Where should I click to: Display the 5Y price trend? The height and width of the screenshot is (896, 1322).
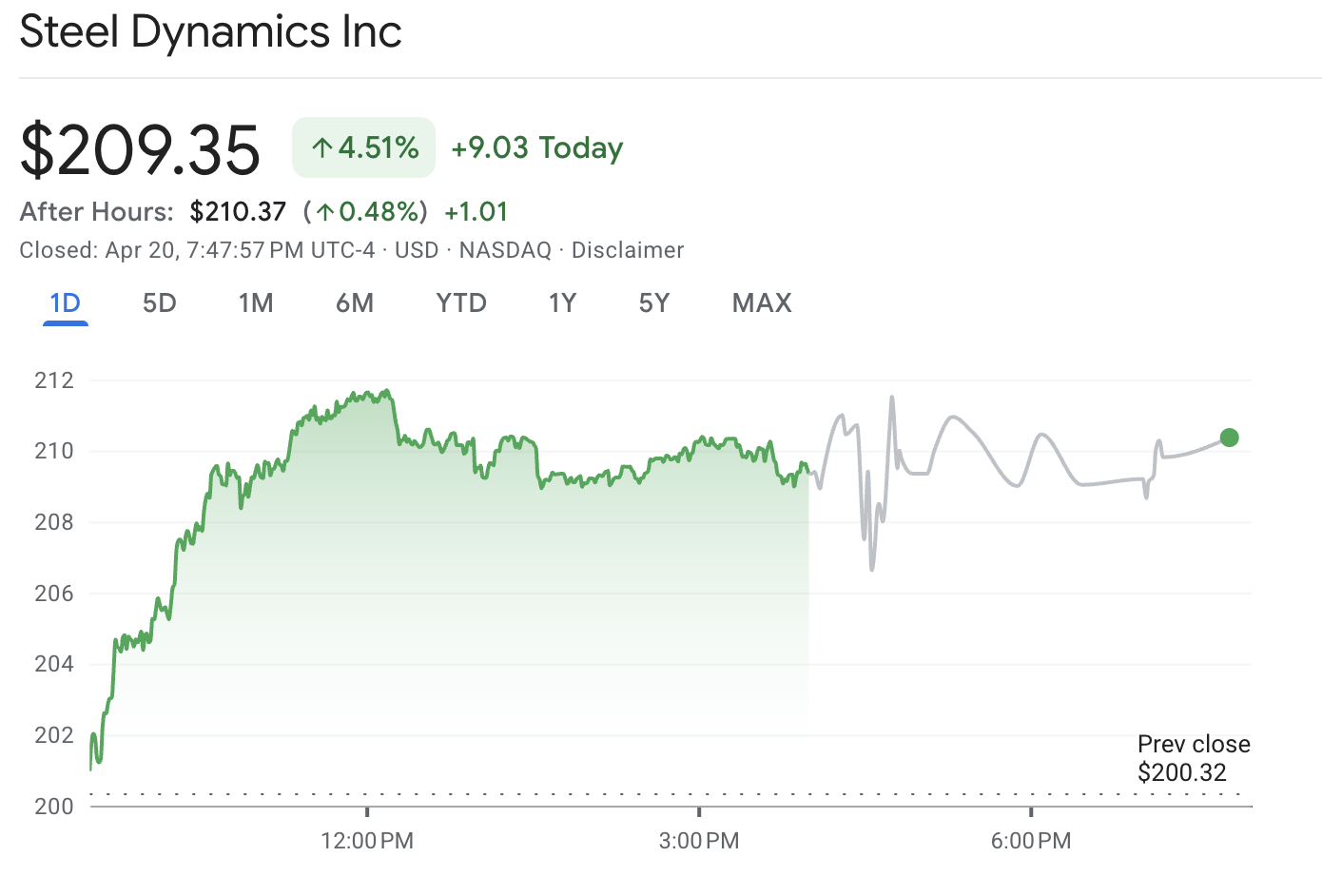[x=654, y=302]
